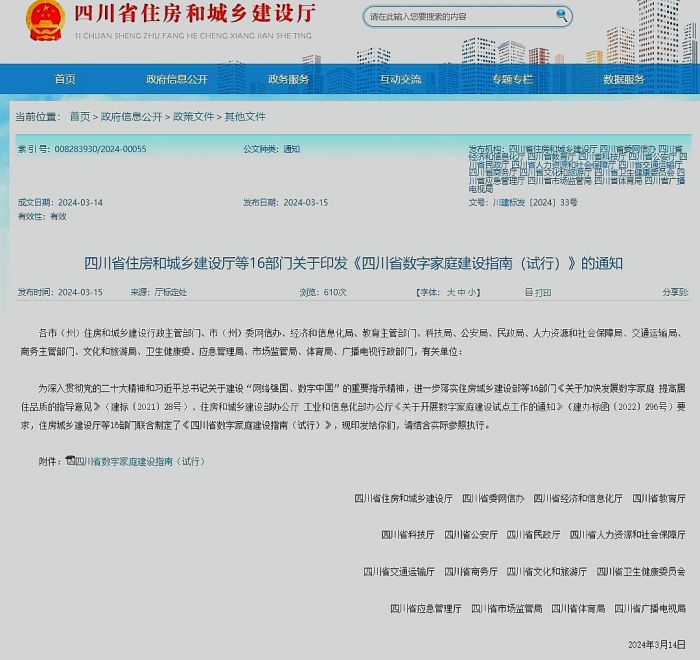Click the 四川省住房和城乡建设厅 header title
Screen dimensions: 700x660
point(195,13)
